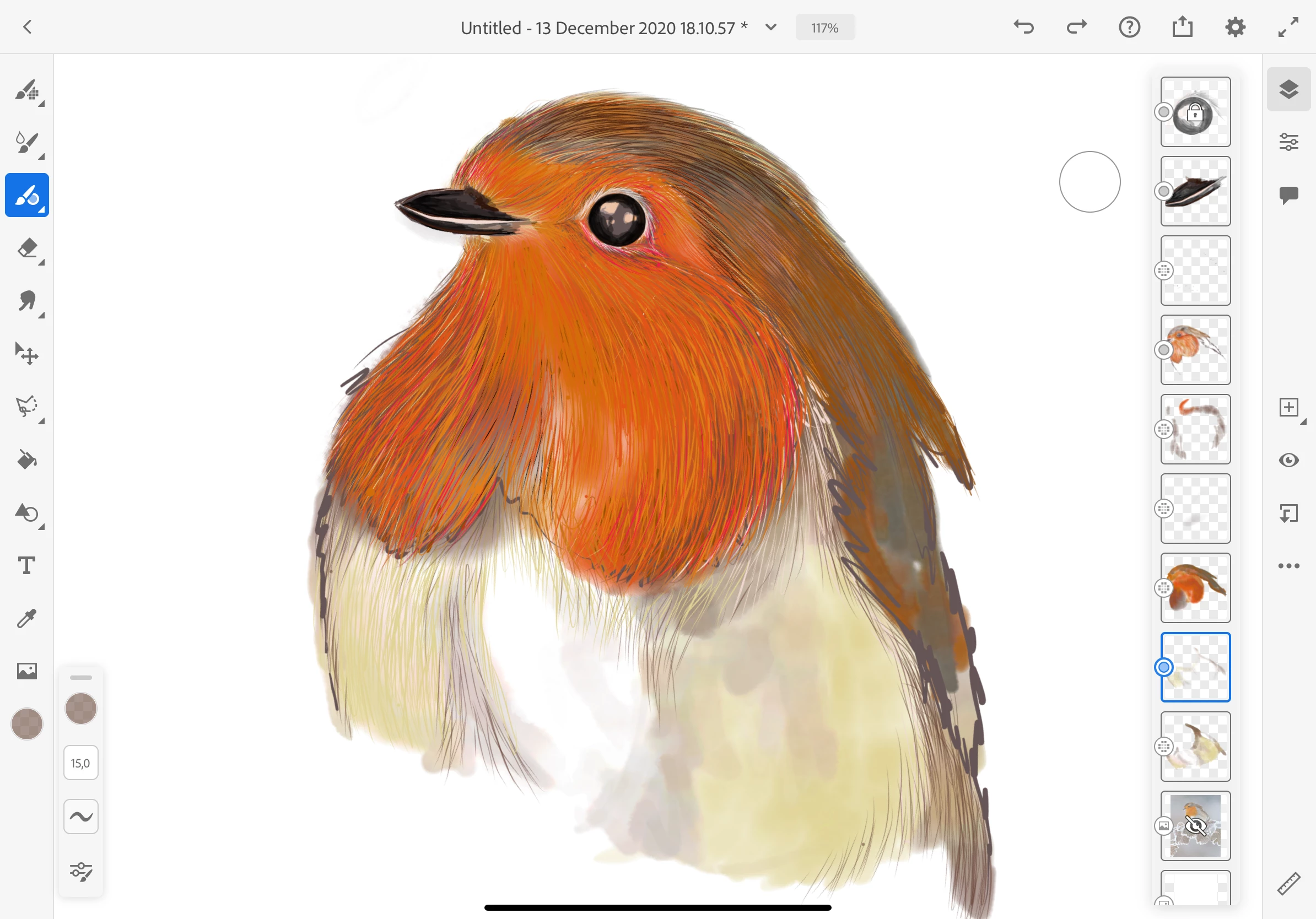The image size is (1316, 919).
Task: Toggle the Layers panel icon
Action: pos(1288,89)
